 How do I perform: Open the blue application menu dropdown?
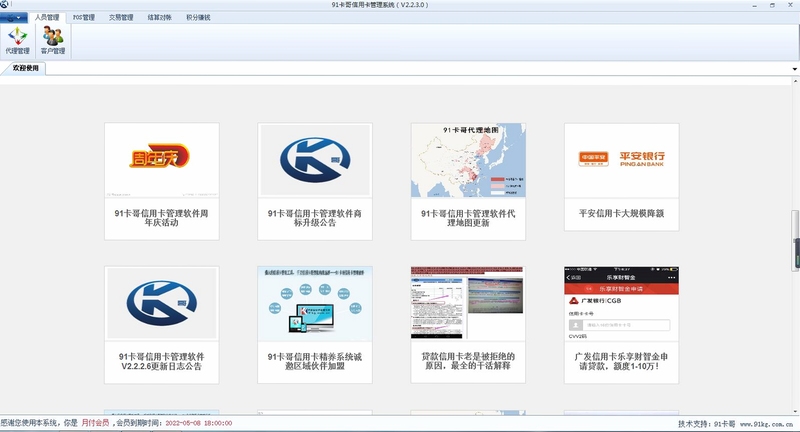pyautogui.click(x=14, y=18)
